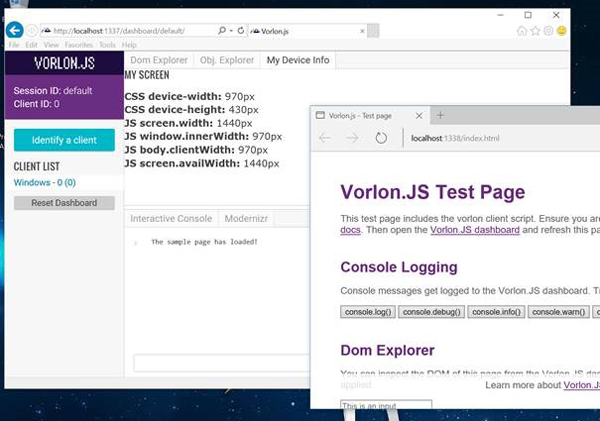Select the My Device Info tab
This screenshot has width=600, height=421.
pos(298,60)
